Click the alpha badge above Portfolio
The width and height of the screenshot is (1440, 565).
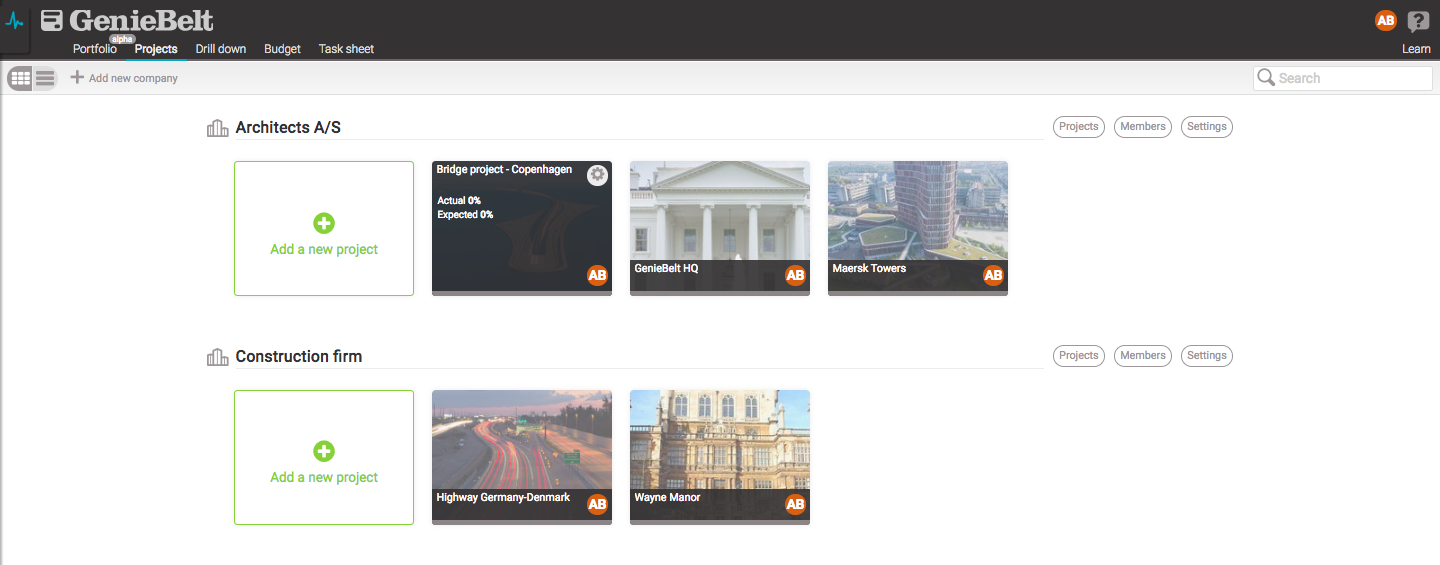click(122, 39)
